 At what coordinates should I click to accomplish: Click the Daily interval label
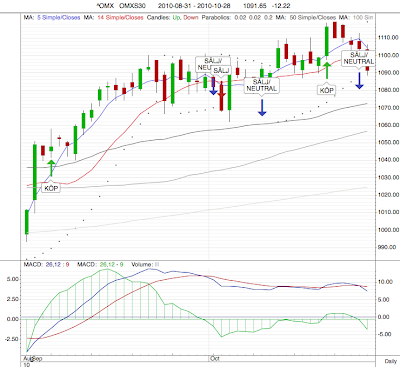390,361
